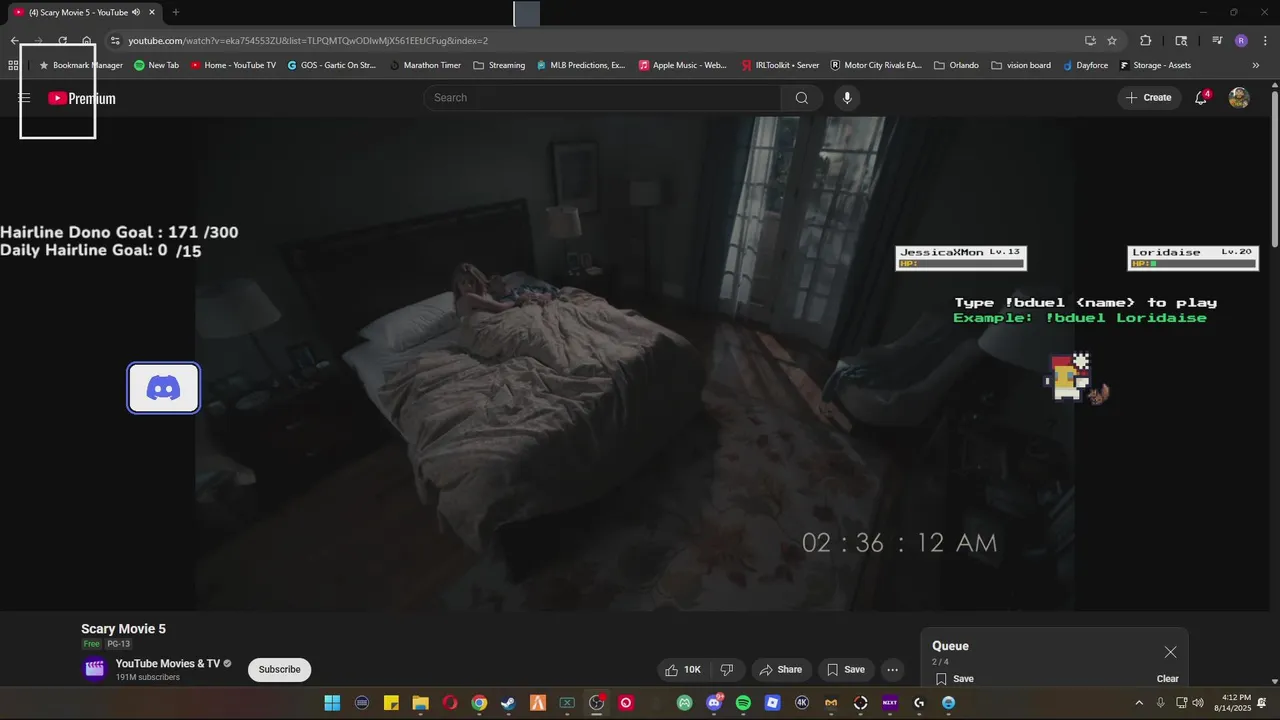Open the New Tab bookmark
The width and height of the screenshot is (1280, 720).
click(x=156, y=65)
